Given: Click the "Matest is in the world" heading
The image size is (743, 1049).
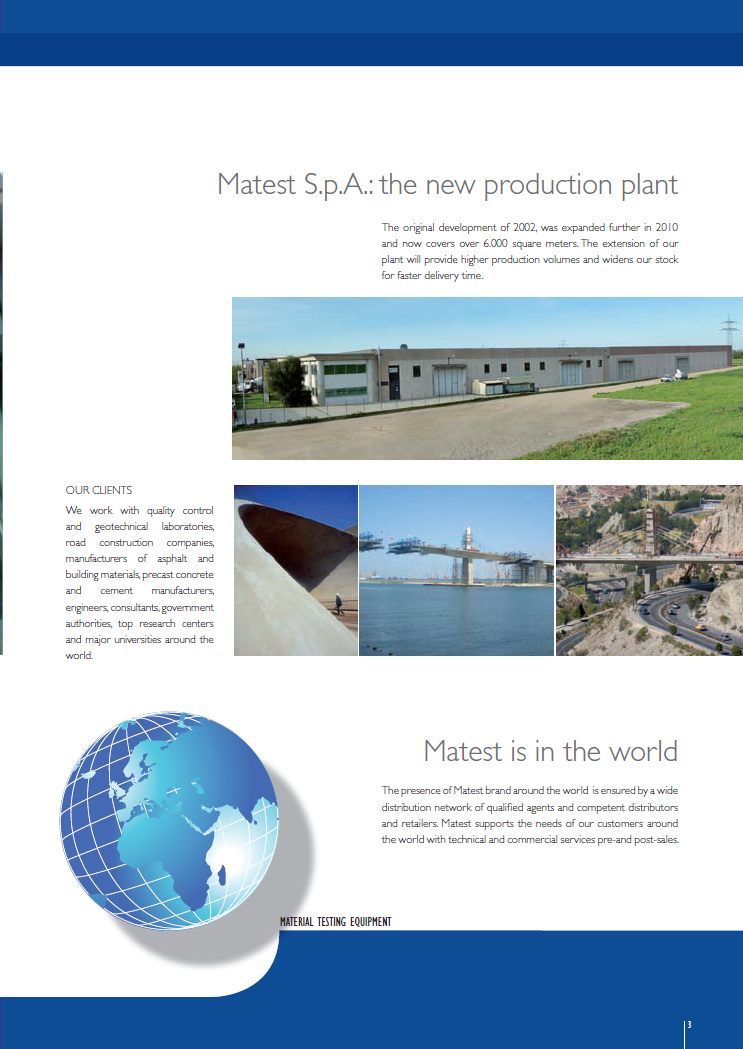Looking at the screenshot, I should point(550,751).
